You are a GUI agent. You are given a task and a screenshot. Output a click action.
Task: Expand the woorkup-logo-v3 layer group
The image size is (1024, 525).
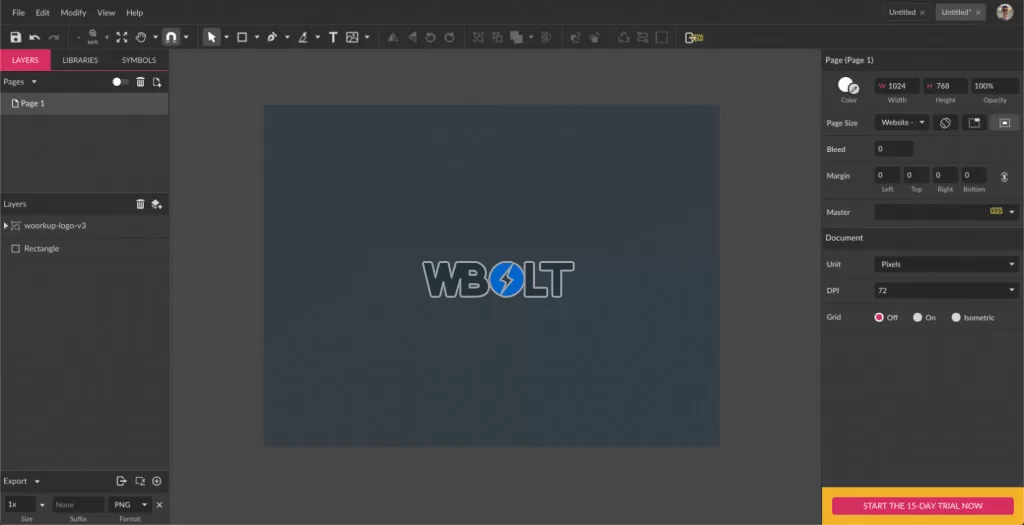pyautogui.click(x=6, y=225)
